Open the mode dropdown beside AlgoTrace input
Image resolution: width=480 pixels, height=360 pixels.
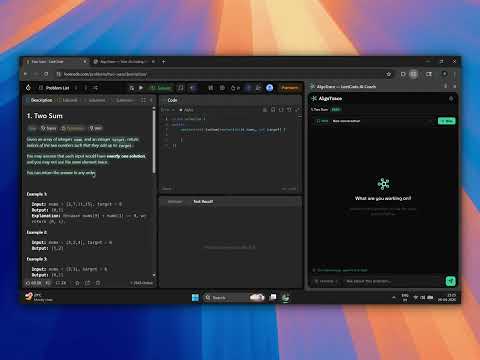click(x=326, y=281)
